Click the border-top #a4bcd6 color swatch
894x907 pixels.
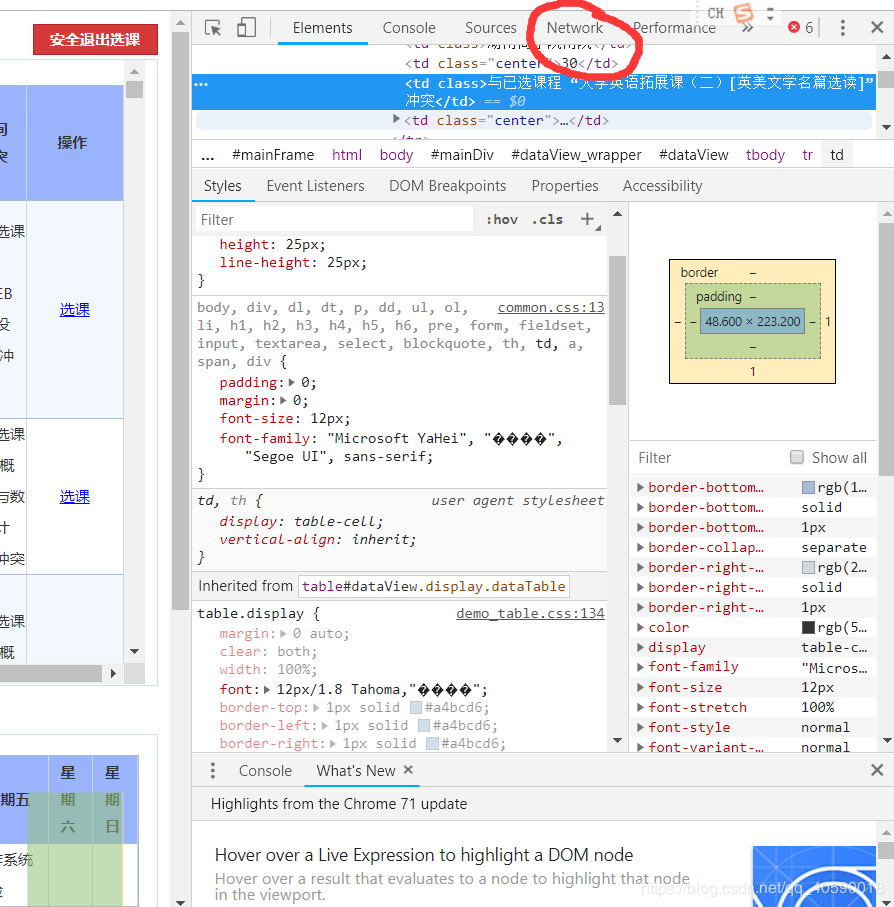click(416, 707)
